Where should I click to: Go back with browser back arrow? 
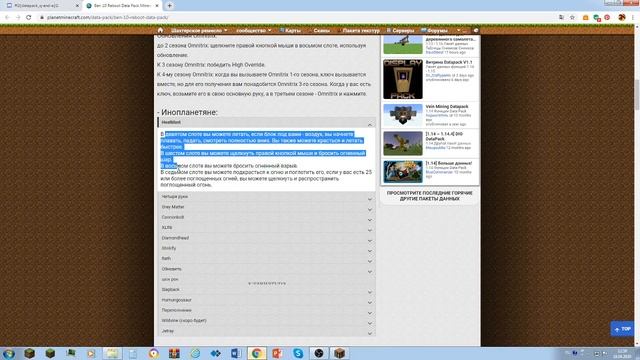pos(7,17)
